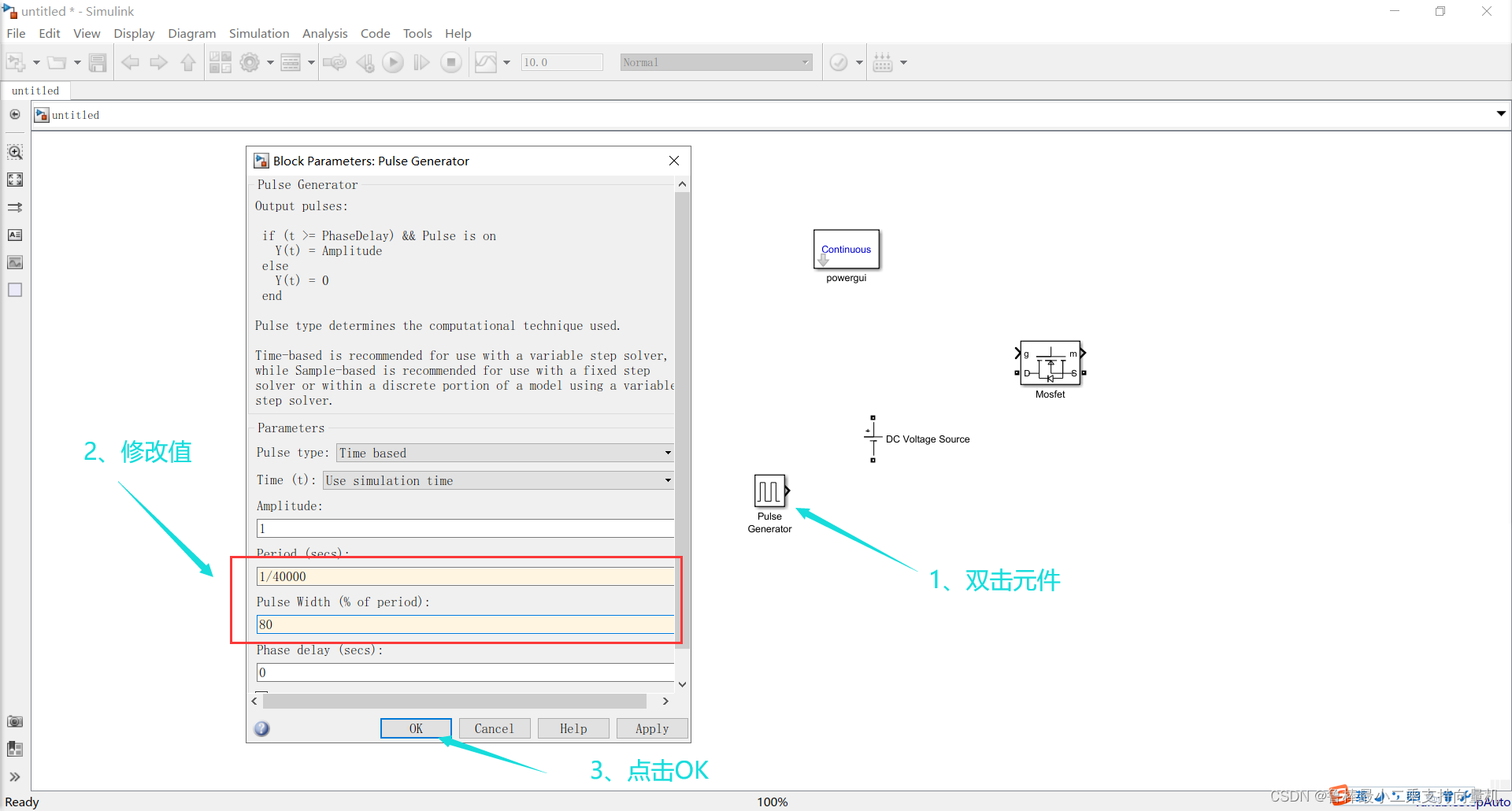Click Cancel in Block Parameters dialog
Image resolution: width=1512 pixels, height=811 pixels.
point(494,728)
